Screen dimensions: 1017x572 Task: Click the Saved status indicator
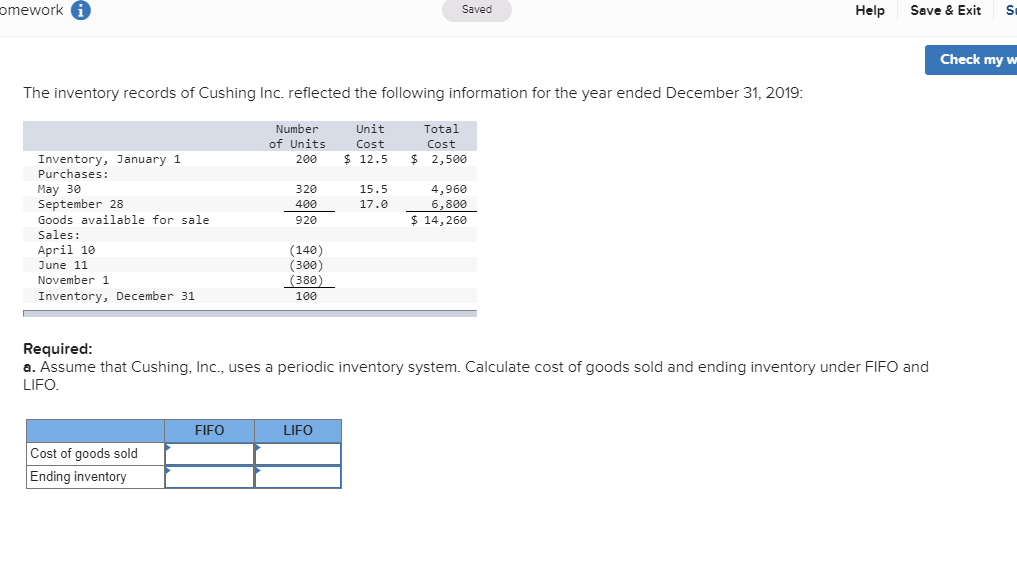click(477, 10)
